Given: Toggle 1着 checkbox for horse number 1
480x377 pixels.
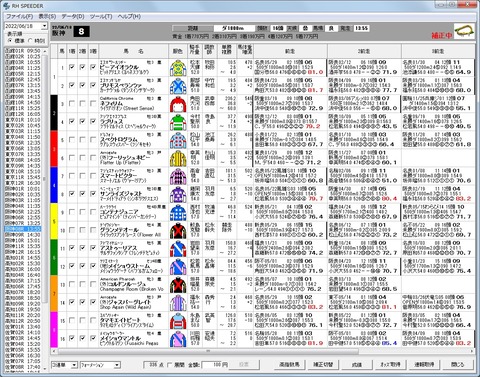Looking at the screenshot, I should [x=72, y=67].
